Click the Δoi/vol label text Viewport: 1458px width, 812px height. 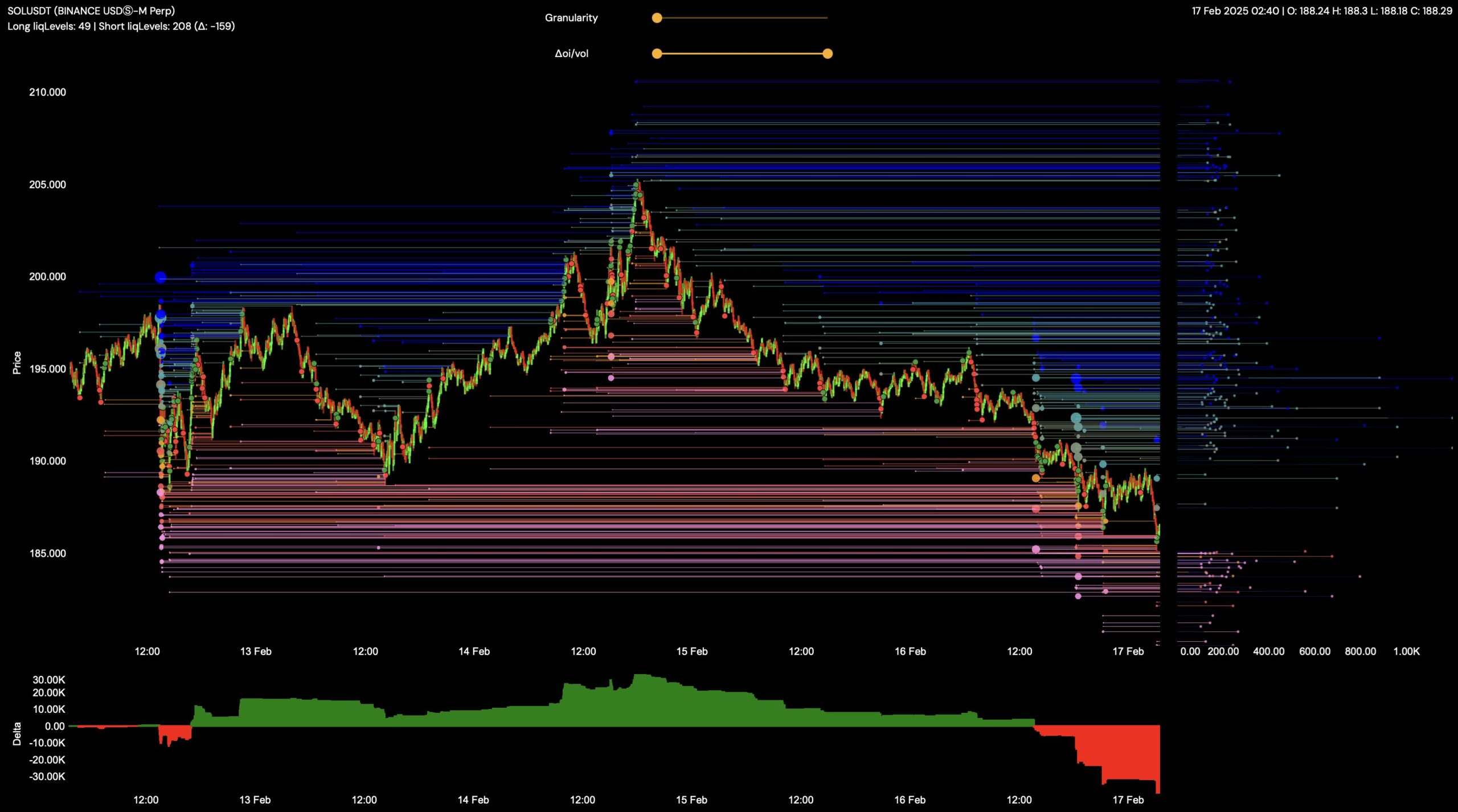[571, 54]
